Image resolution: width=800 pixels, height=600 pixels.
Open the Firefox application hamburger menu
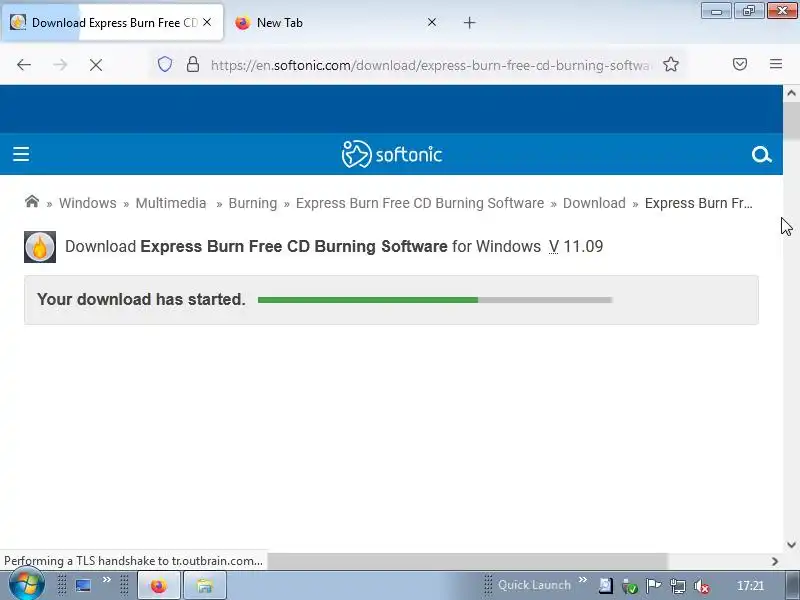pos(776,64)
